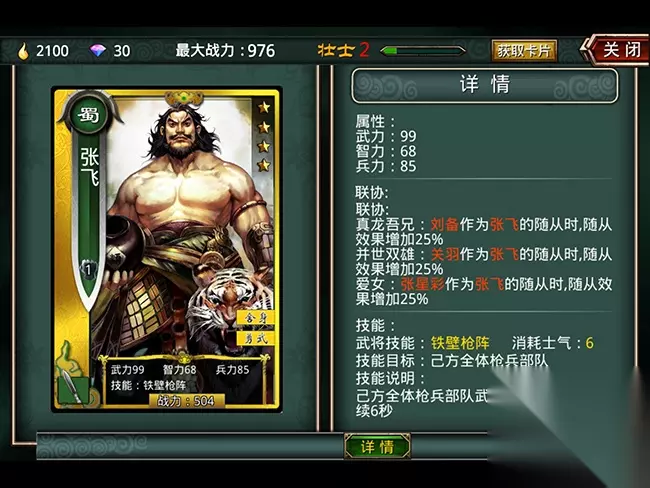Tap the 舍身 trait tag on card
The height and width of the screenshot is (488, 650).
[255, 318]
